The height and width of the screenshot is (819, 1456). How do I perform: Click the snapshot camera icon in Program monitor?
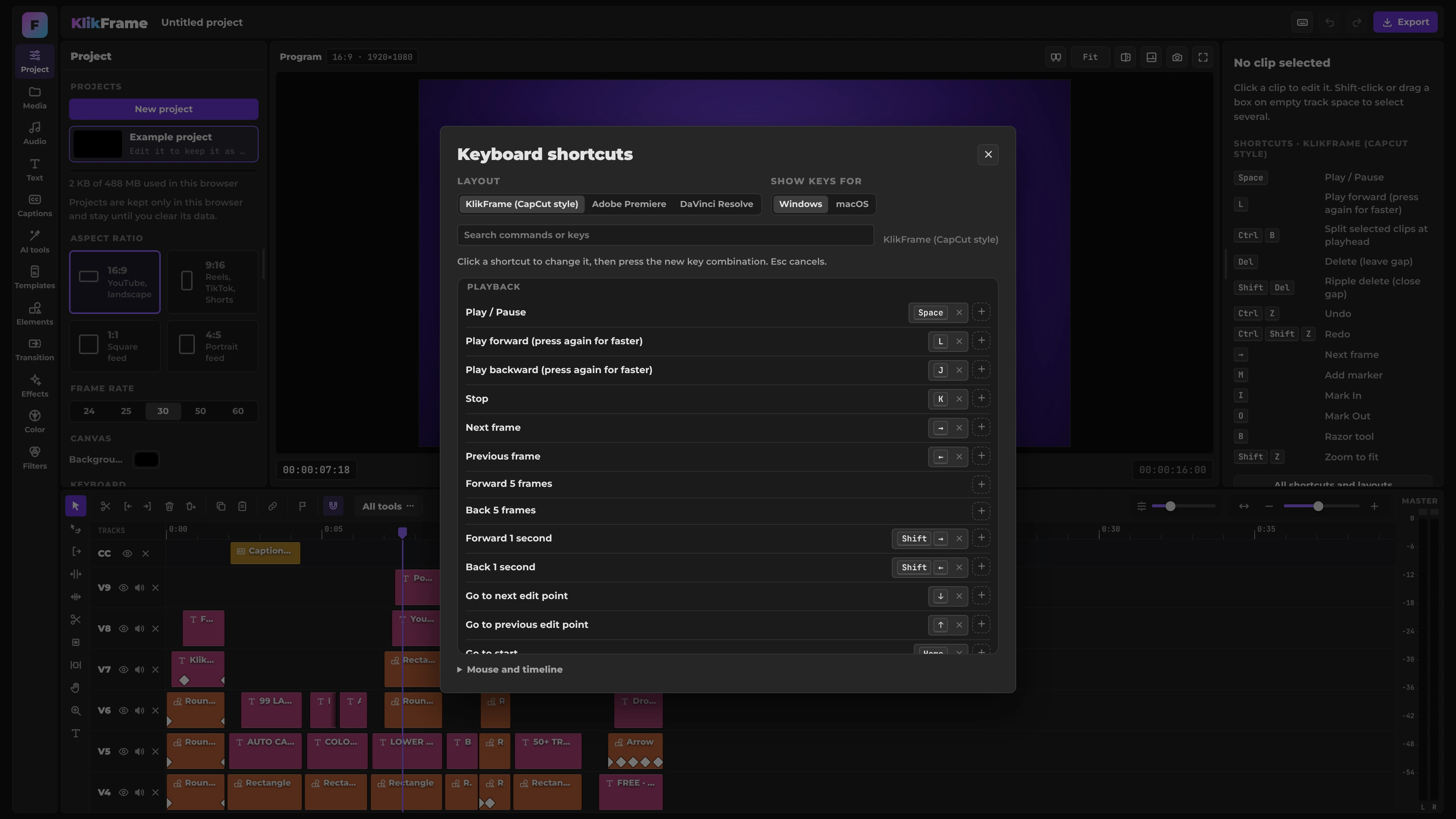click(1177, 57)
